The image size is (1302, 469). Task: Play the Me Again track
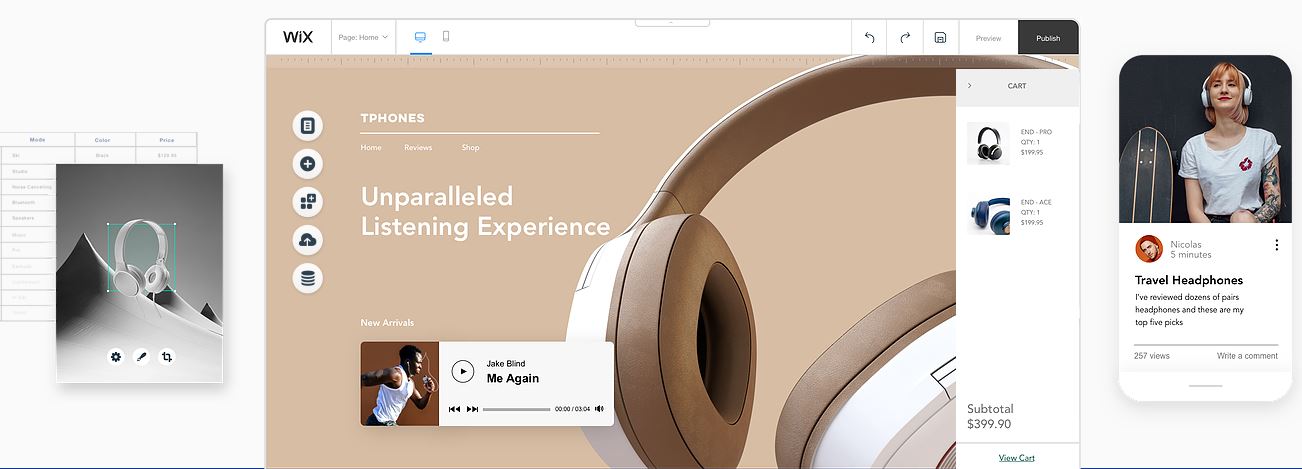tap(462, 371)
